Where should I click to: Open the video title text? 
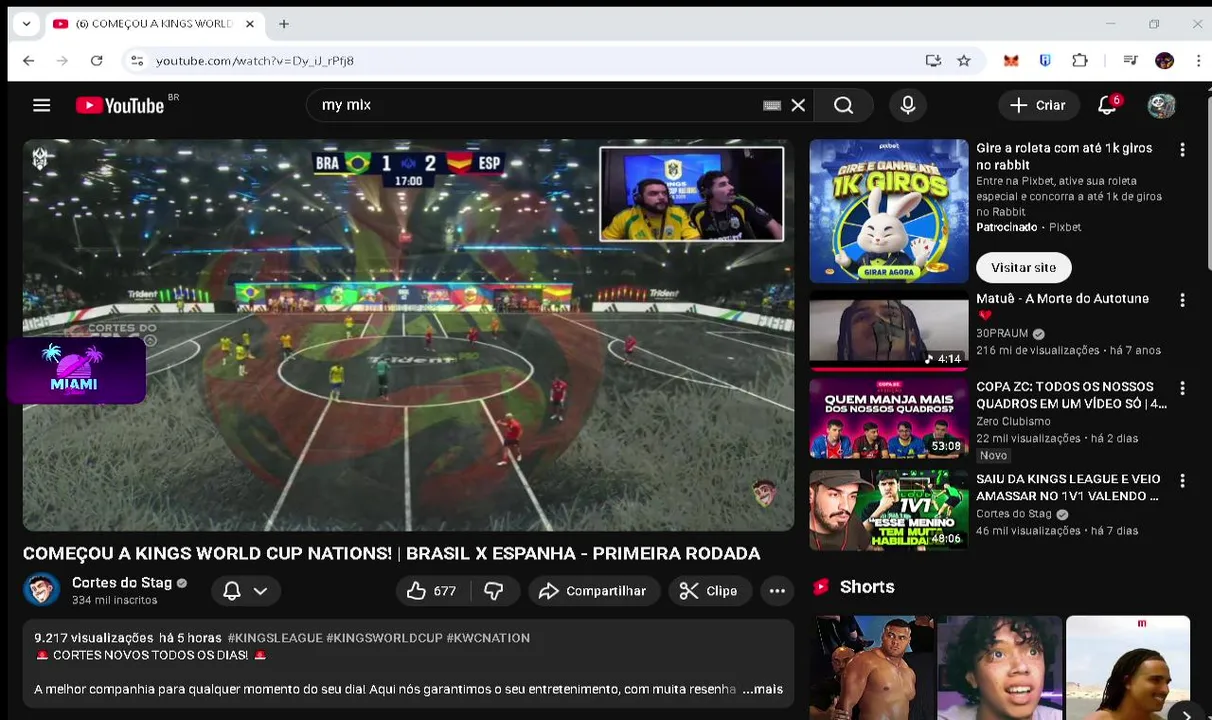coord(391,553)
